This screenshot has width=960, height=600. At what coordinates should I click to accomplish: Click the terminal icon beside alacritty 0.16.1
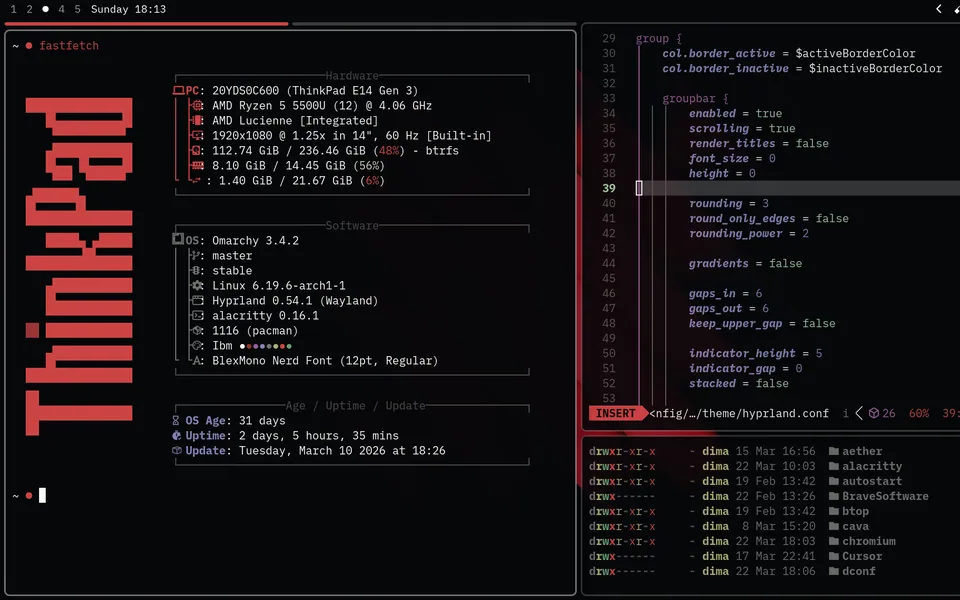[x=197, y=315]
